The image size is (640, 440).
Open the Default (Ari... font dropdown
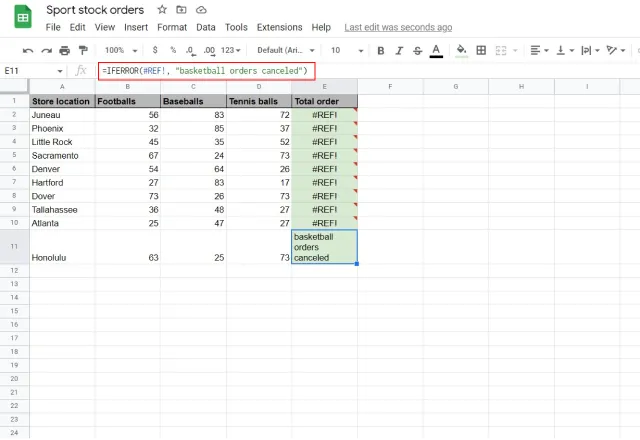(286, 50)
